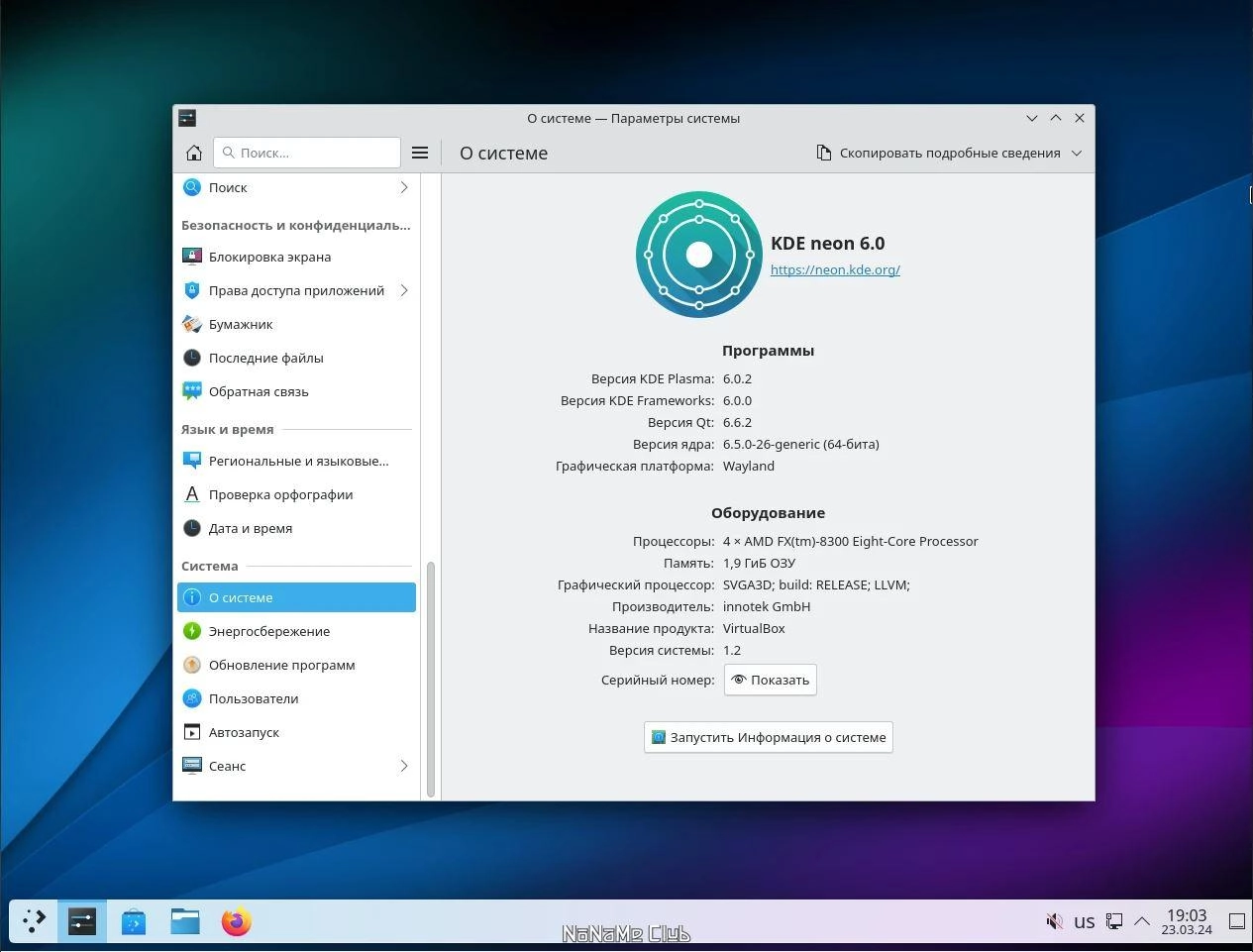Click the SVGA3D graphics processor text
Viewport: 1253px width, 952px height.
pyautogui.click(x=816, y=584)
